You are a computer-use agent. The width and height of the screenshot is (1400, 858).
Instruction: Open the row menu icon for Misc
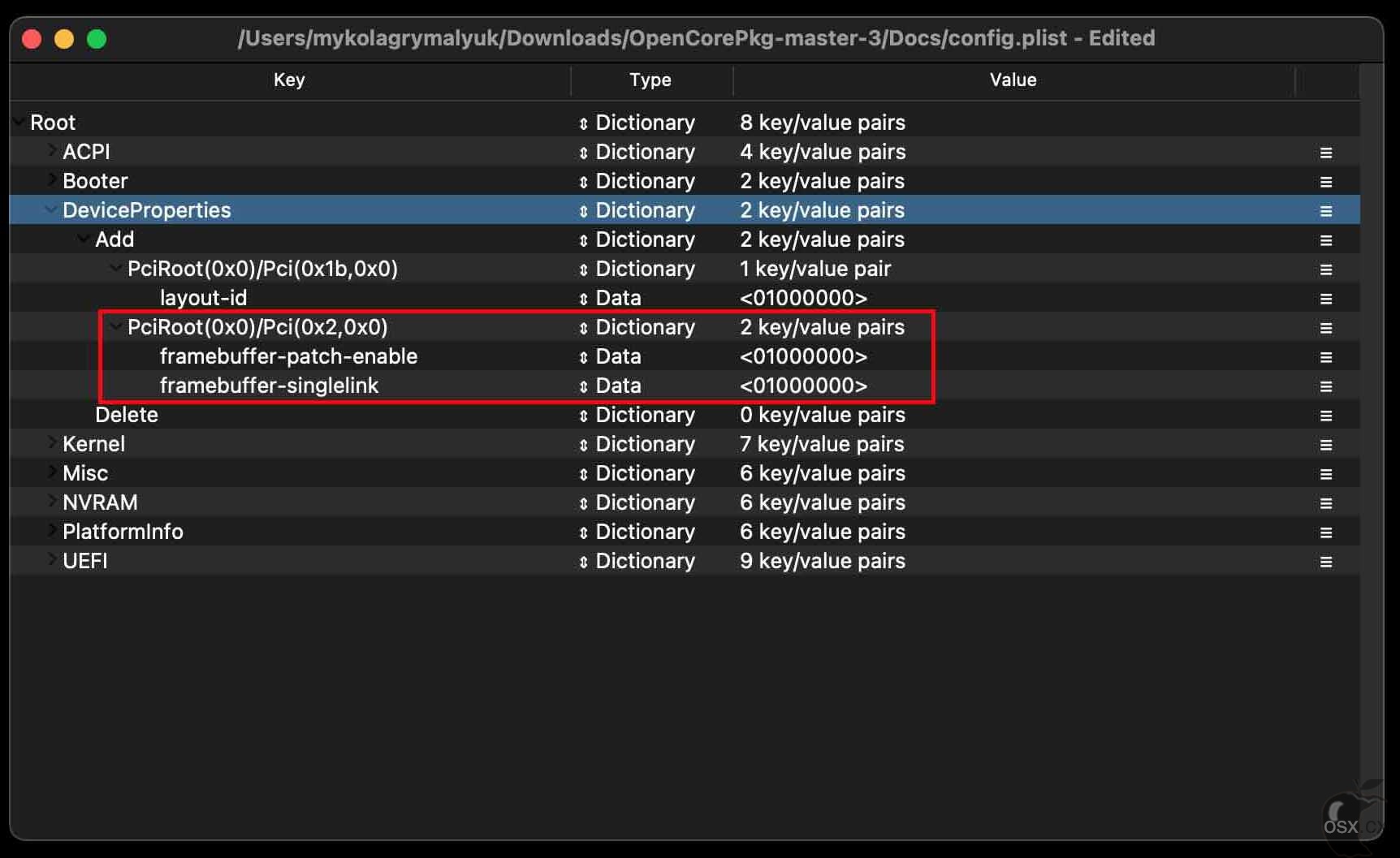coord(1325,474)
